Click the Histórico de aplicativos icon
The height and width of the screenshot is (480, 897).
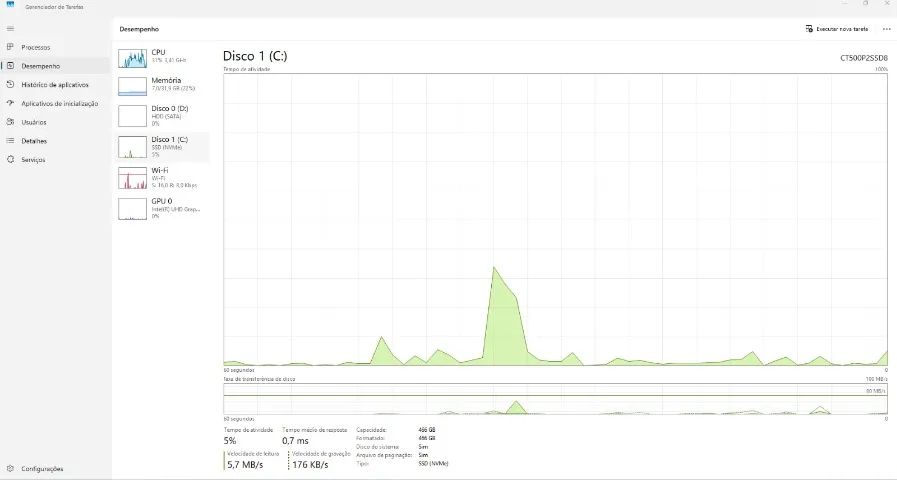point(10,84)
